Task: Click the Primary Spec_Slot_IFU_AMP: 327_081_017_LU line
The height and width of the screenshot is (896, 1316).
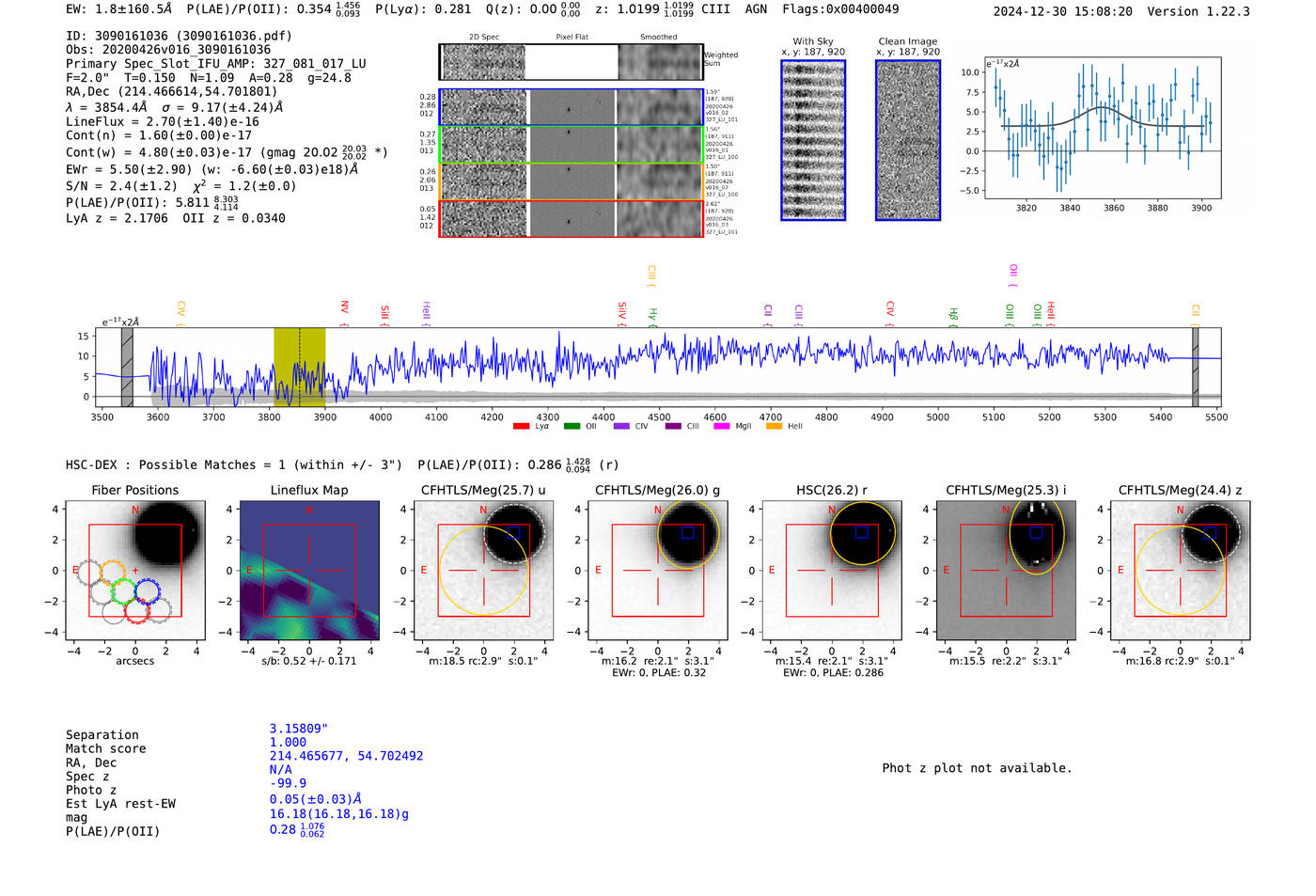Action: click(x=216, y=64)
